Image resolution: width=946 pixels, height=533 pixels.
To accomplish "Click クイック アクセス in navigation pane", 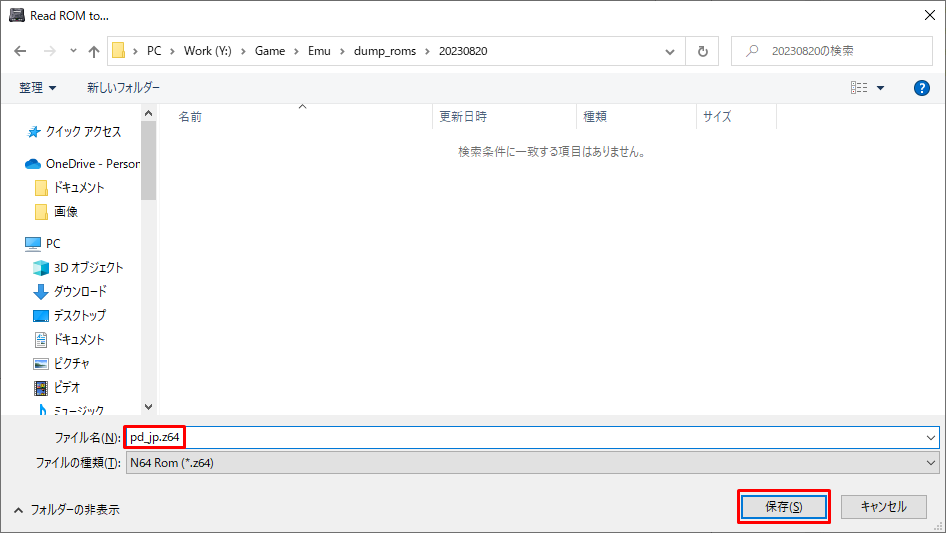I will coord(83,132).
